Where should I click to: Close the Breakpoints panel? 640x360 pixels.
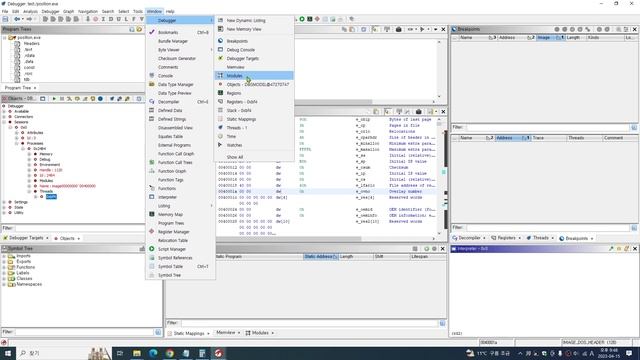click(x=635, y=29)
